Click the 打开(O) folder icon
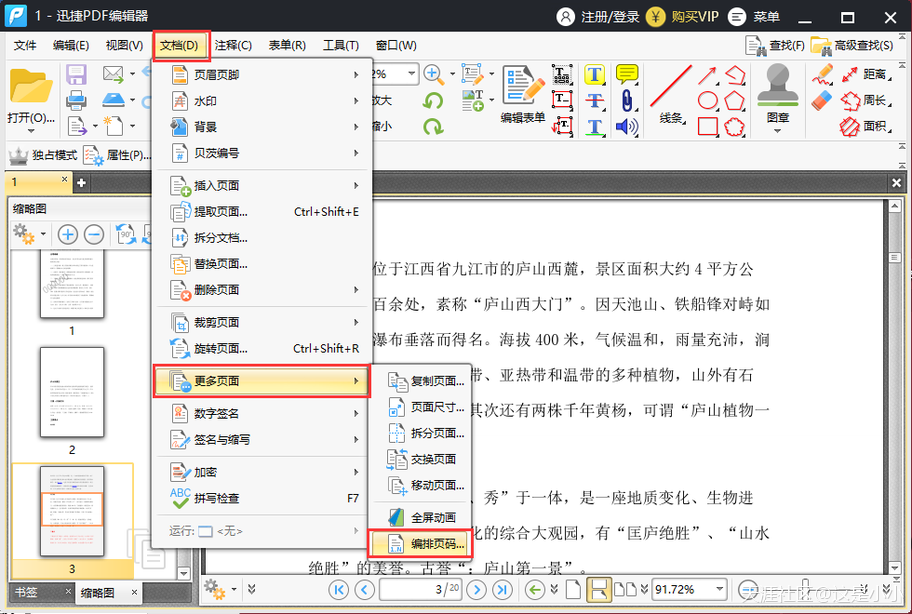The width and height of the screenshot is (912, 614). 31,86
